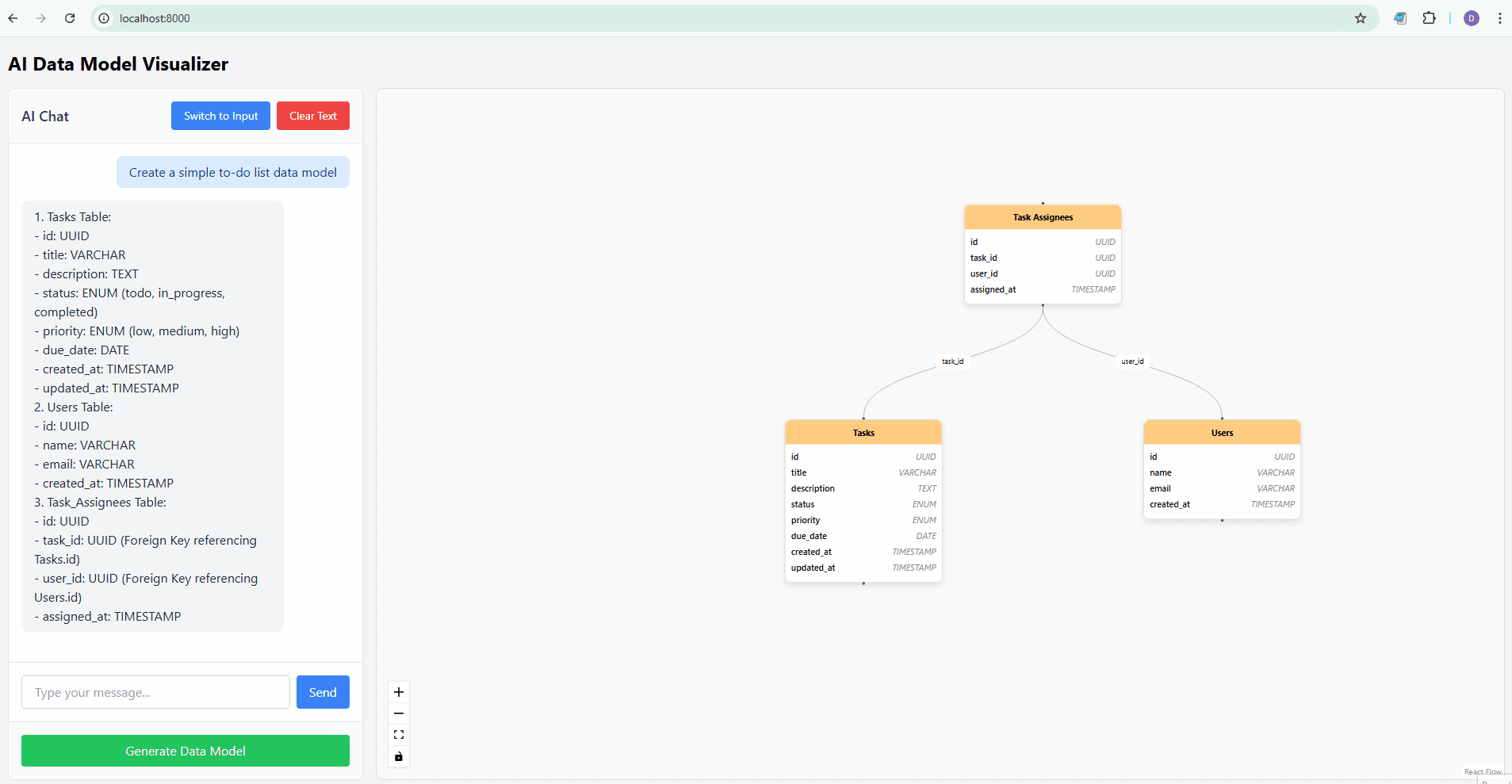Click '- title: VARCHAR' line in chat

coord(80,254)
